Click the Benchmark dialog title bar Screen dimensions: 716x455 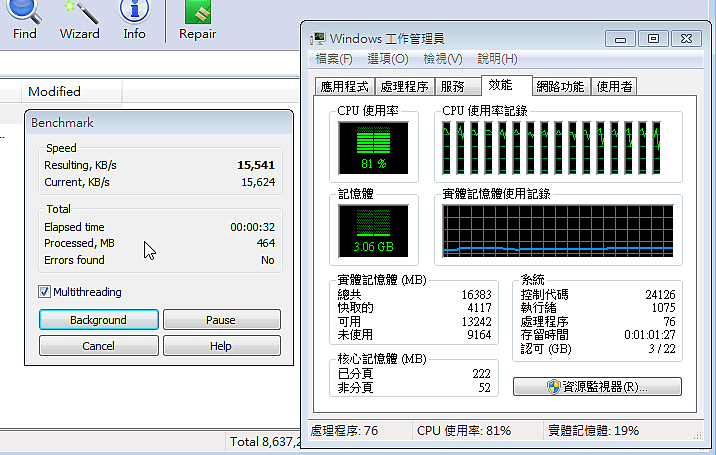point(159,123)
